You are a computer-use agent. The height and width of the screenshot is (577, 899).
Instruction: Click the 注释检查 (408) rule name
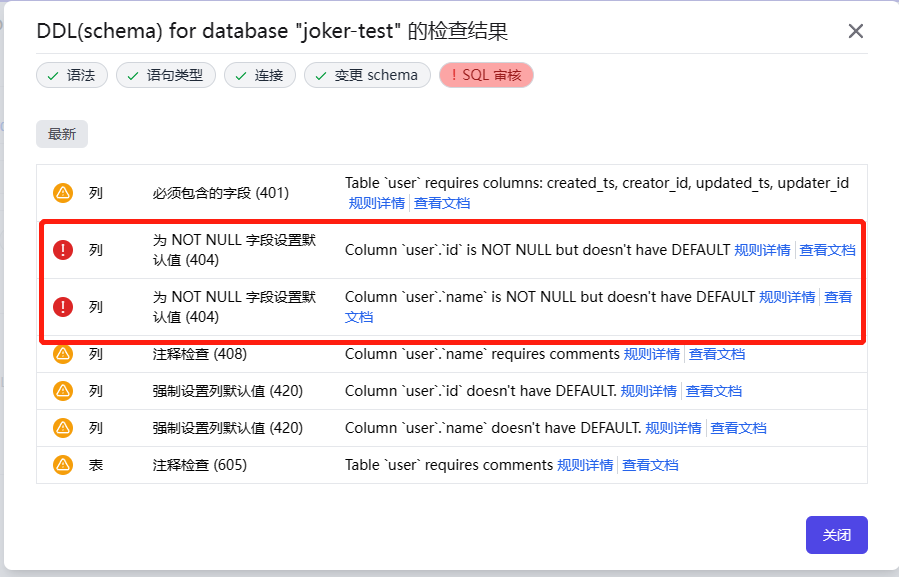200,354
